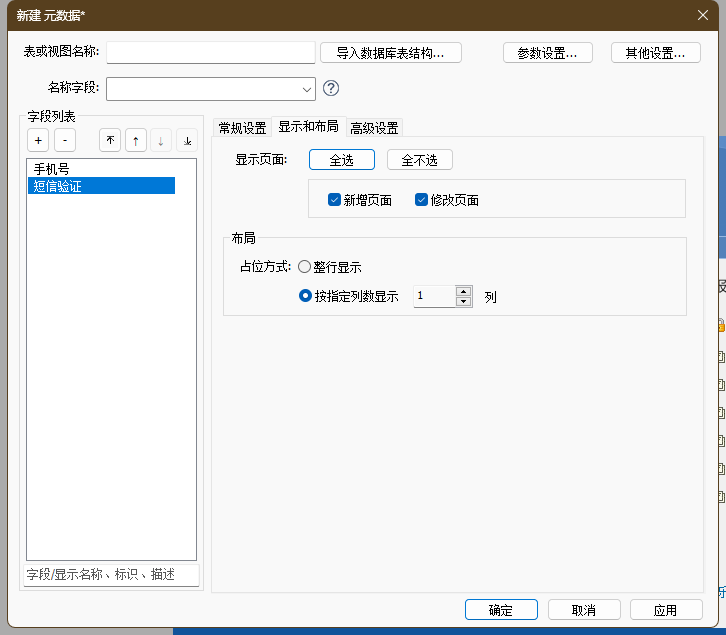
Task: Click the 导入数据库表结构 button
Action: click(x=391, y=53)
